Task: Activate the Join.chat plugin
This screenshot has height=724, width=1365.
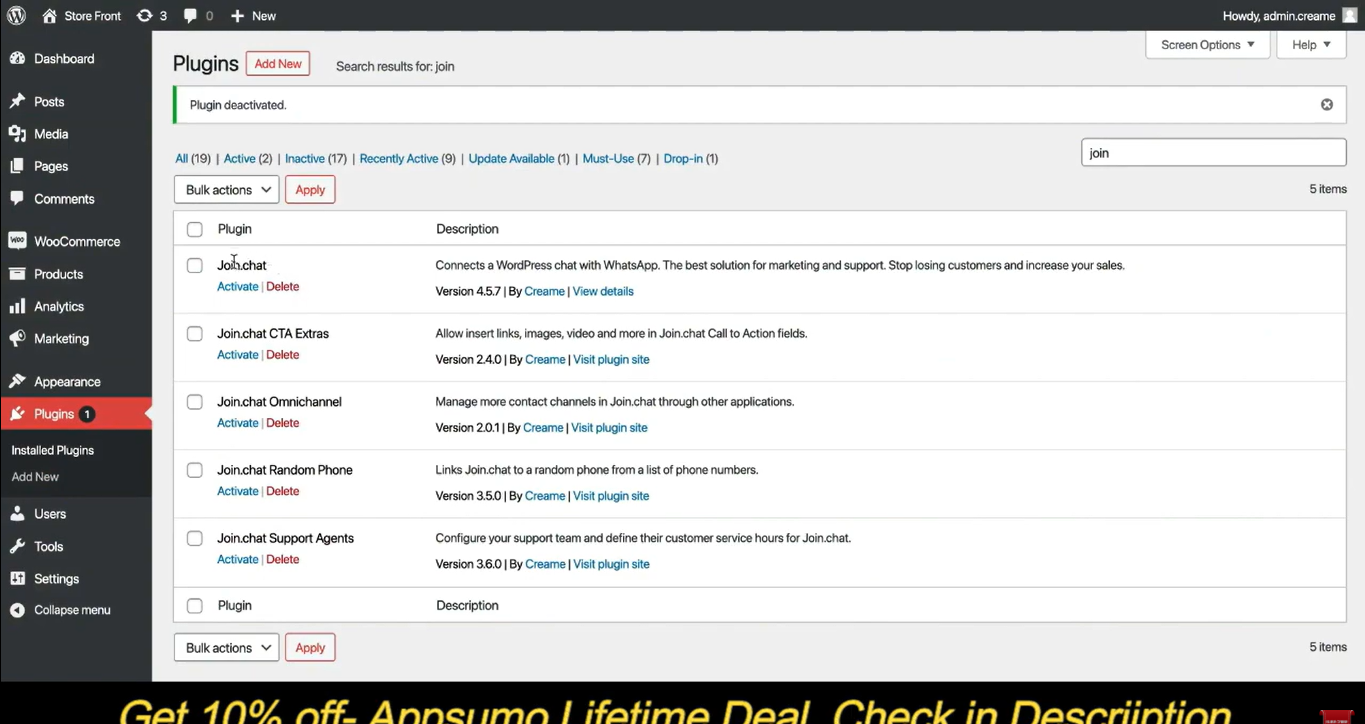Action: [238, 287]
